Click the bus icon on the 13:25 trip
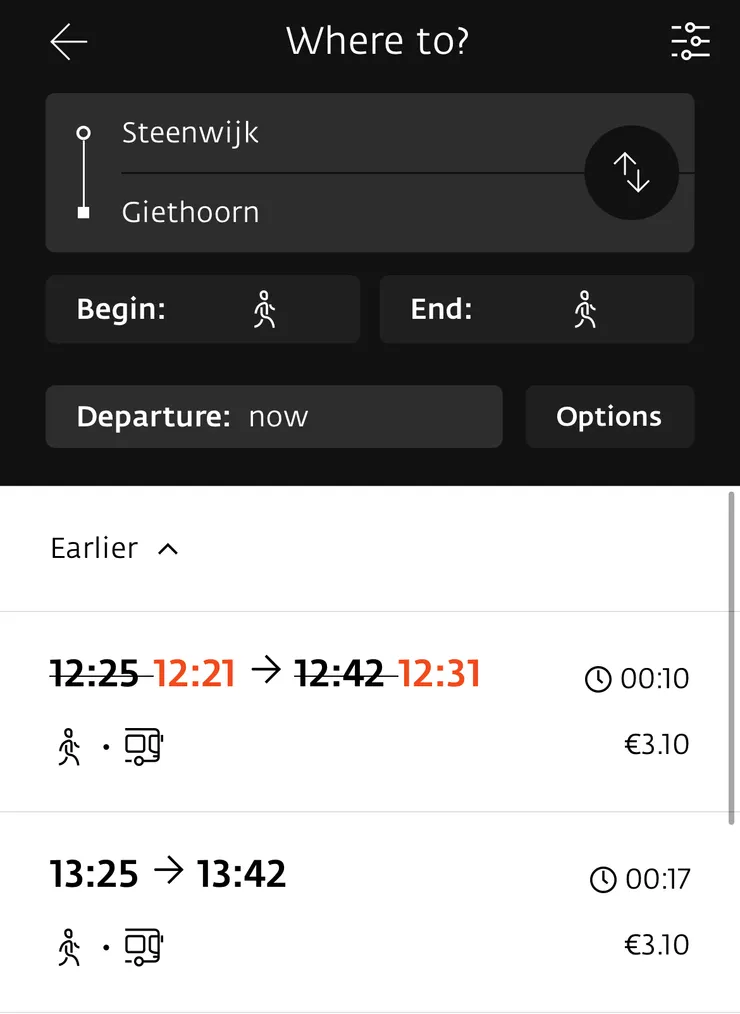Viewport: 740px width, 1014px height. (143, 946)
